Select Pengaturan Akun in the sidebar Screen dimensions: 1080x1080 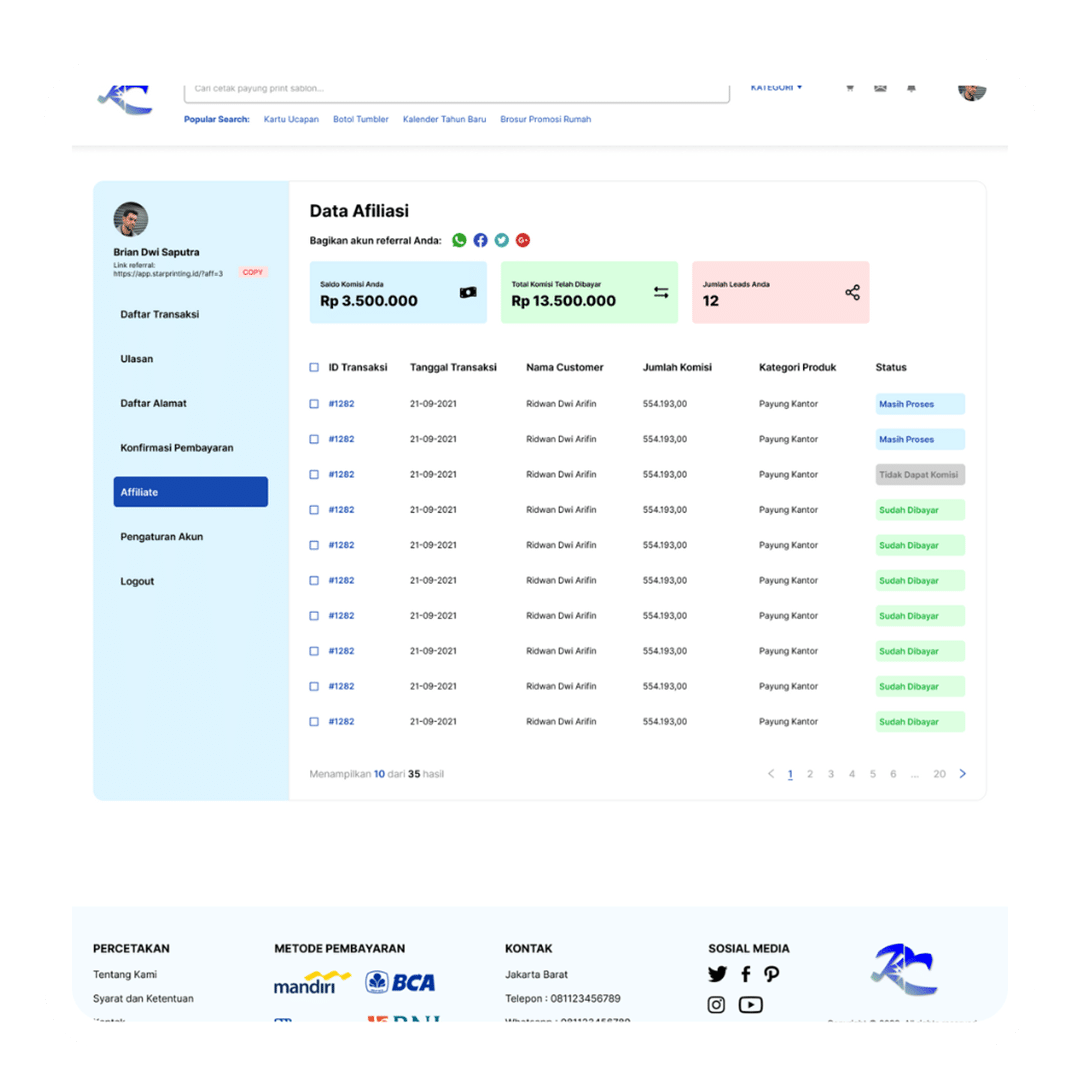[x=162, y=537]
